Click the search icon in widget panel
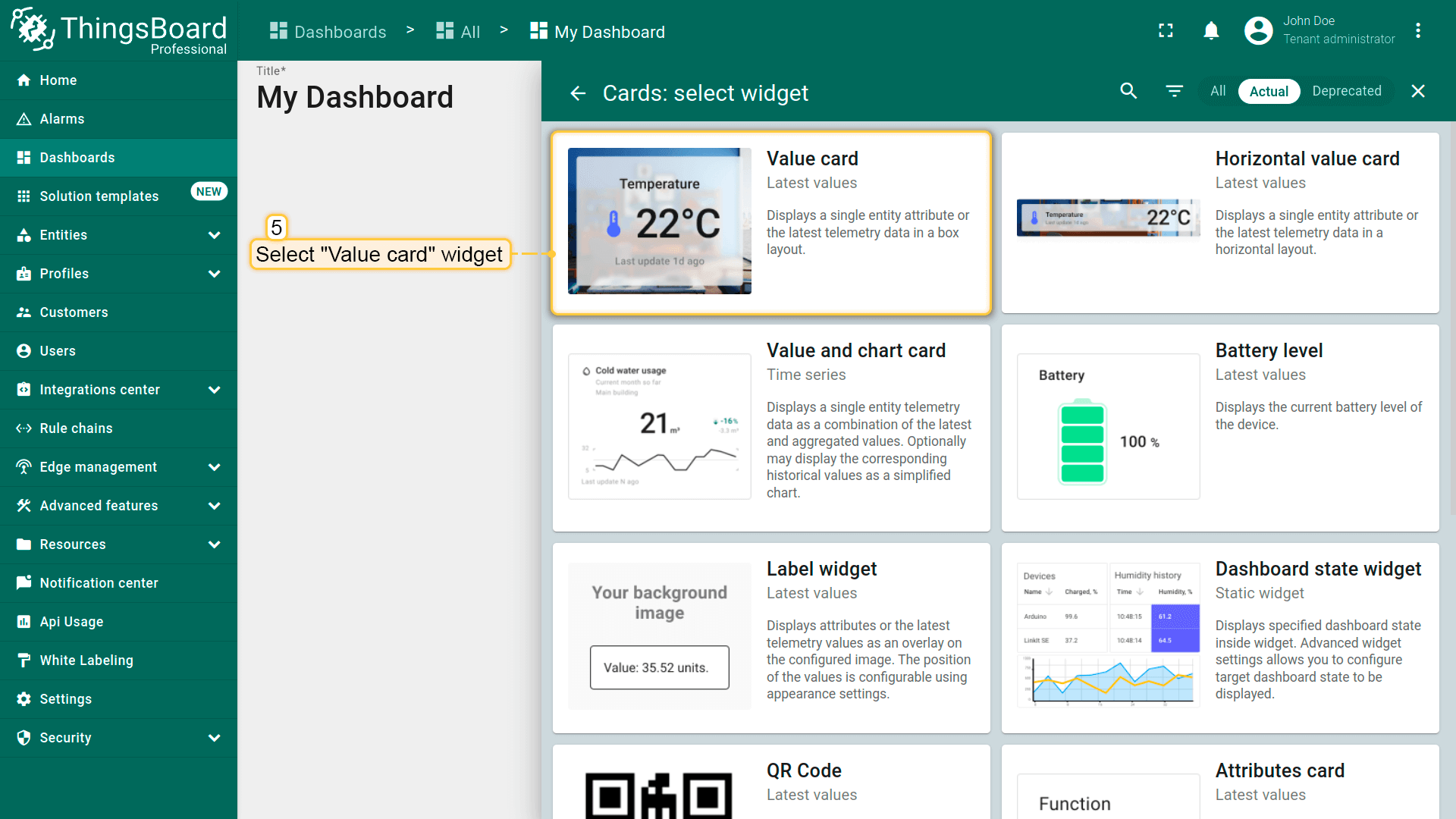The width and height of the screenshot is (1456, 819). (1128, 91)
